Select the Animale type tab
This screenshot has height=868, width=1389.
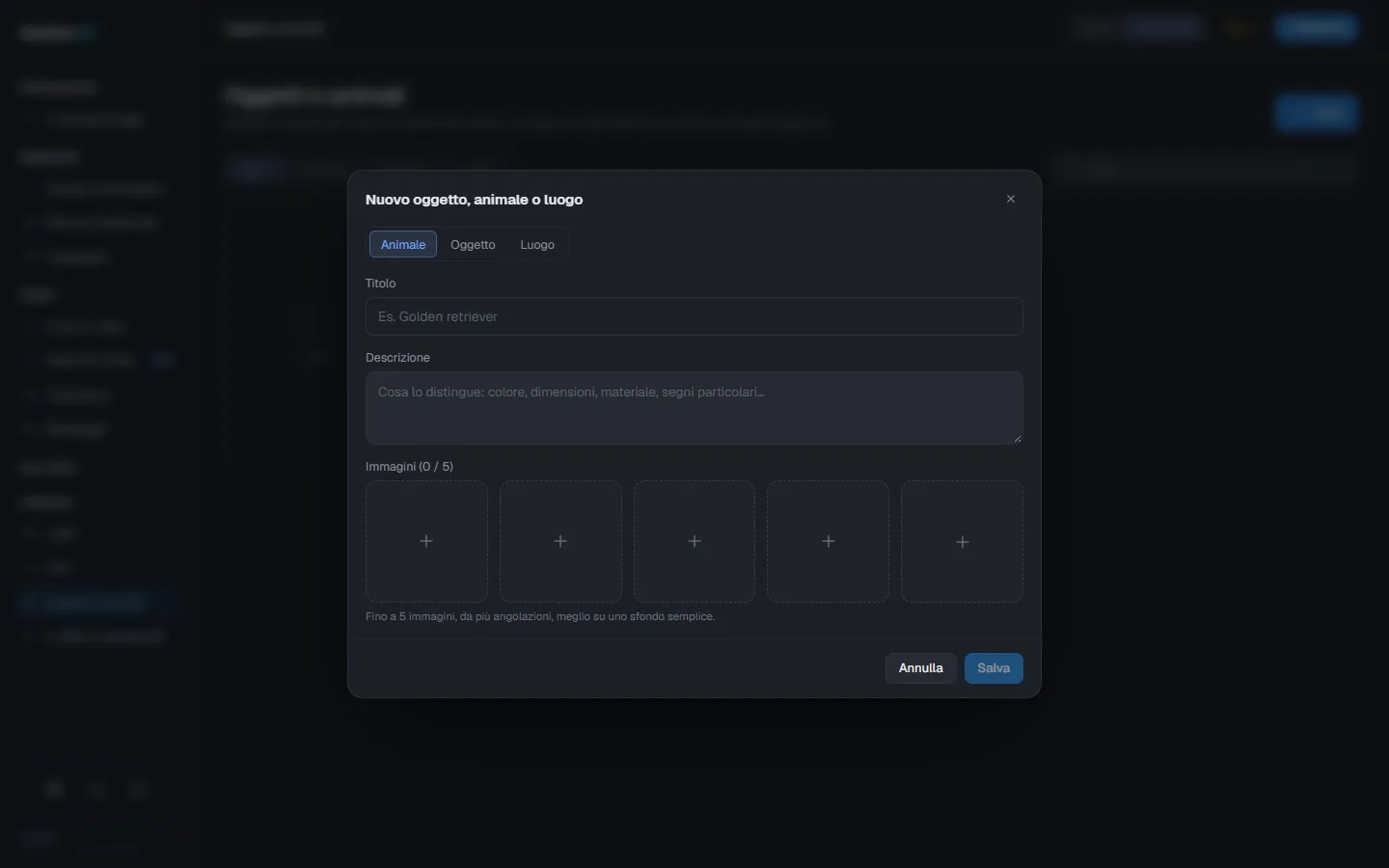[x=403, y=245]
